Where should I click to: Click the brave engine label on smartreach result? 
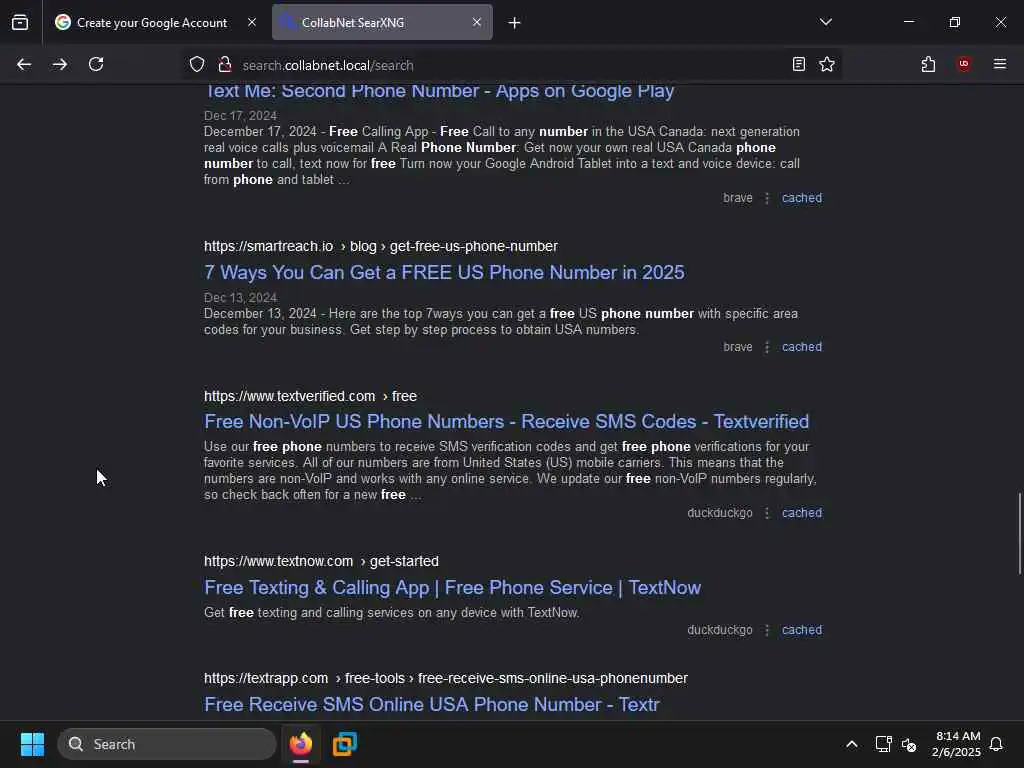(738, 347)
